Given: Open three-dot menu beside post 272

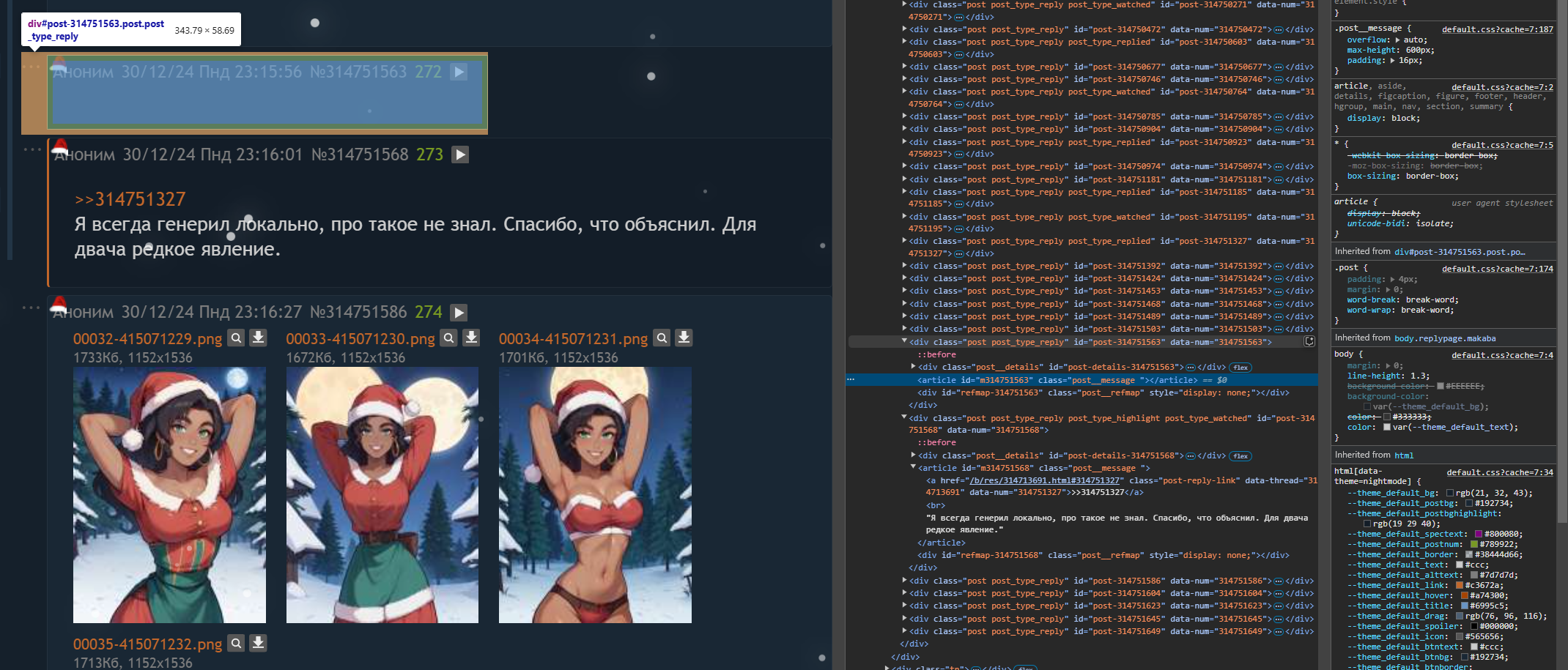Looking at the screenshot, I should (32, 67).
